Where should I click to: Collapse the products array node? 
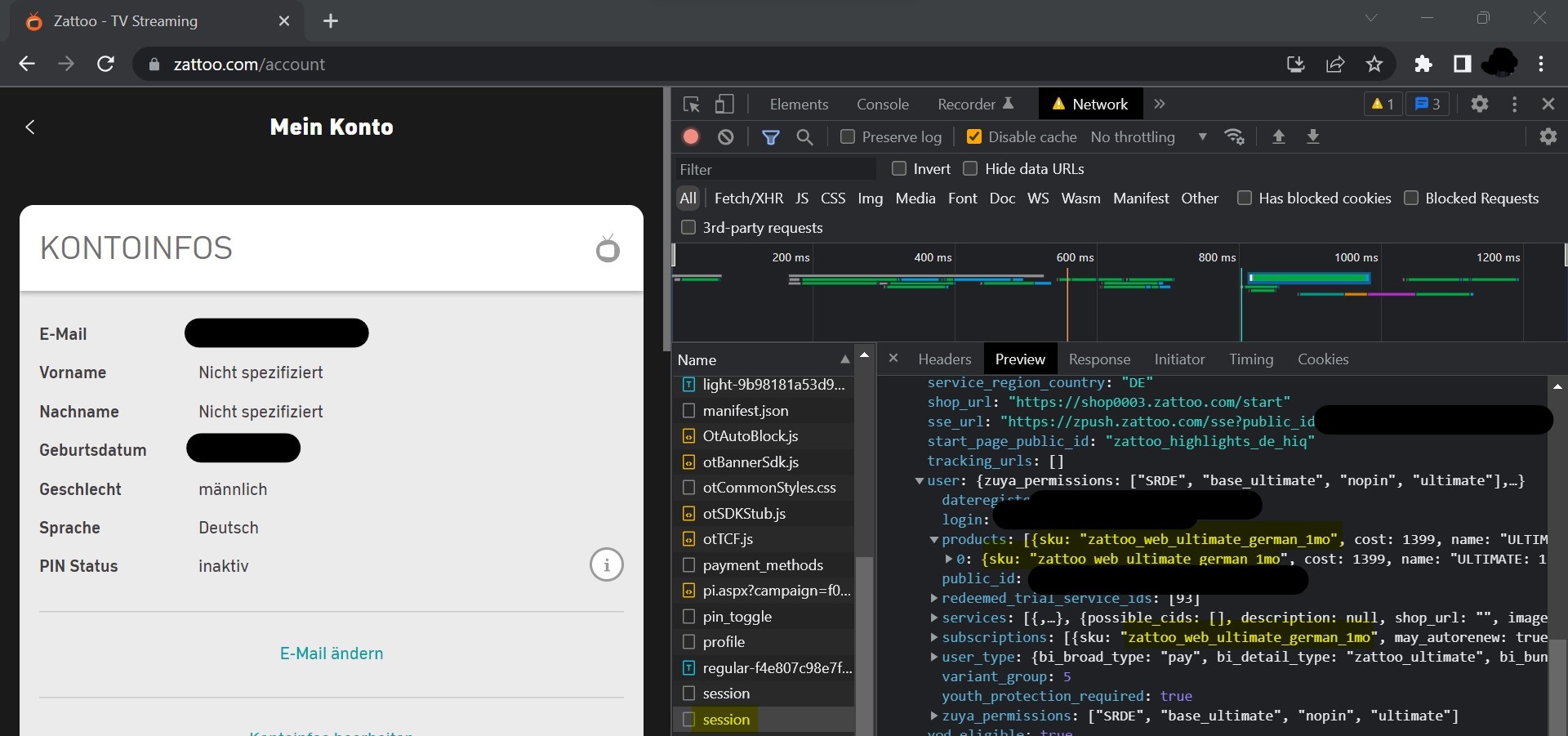934,540
